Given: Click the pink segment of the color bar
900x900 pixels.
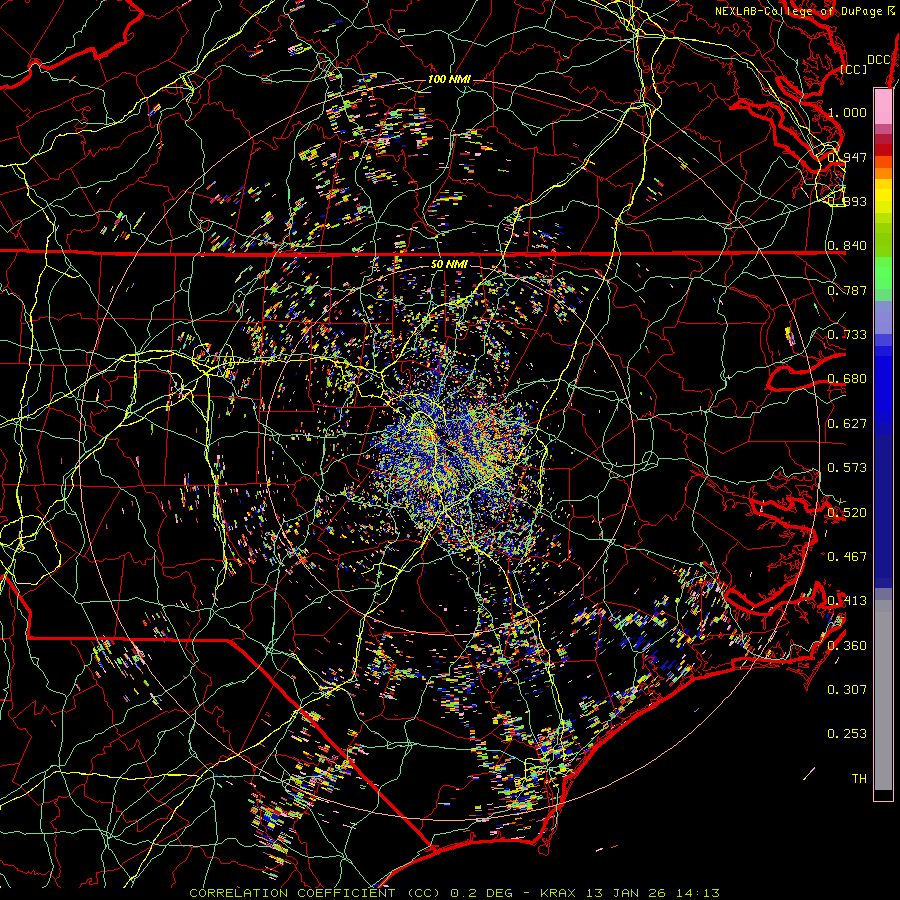Looking at the screenshot, I should (x=883, y=107).
